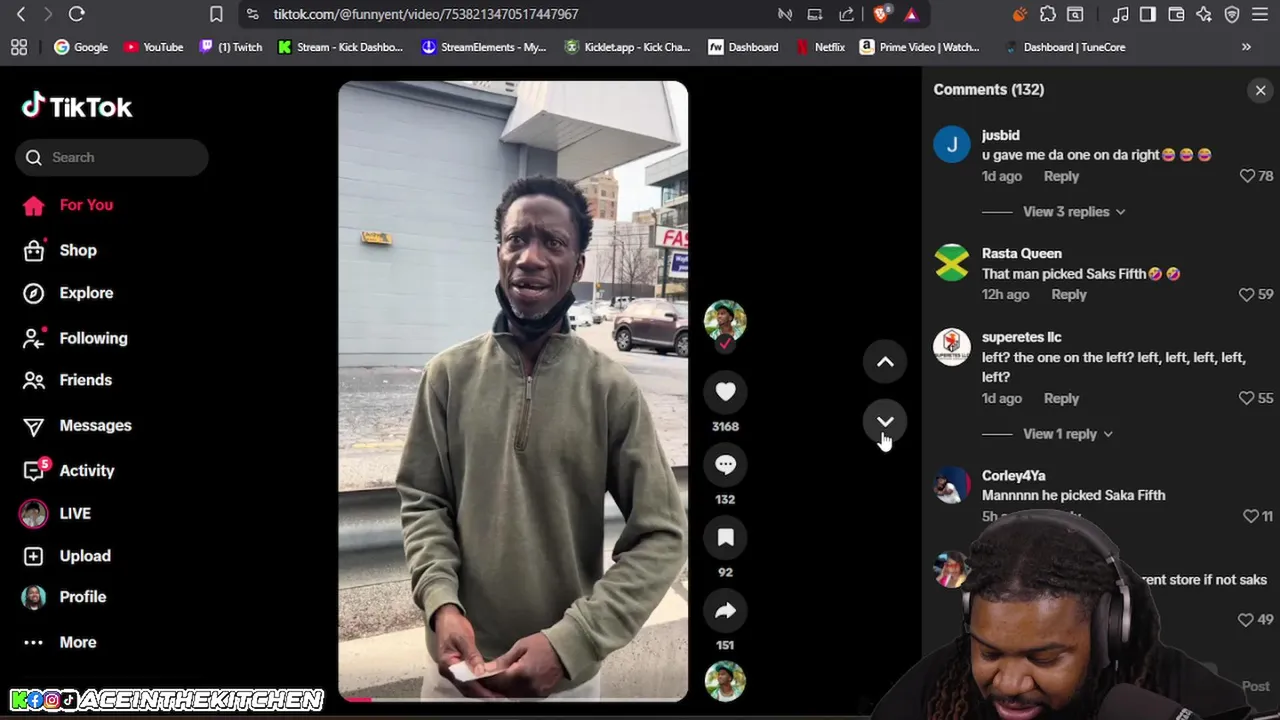Reply to Rasta Queen's comment
The image size is (1280, 720).
click(1069, 295)
